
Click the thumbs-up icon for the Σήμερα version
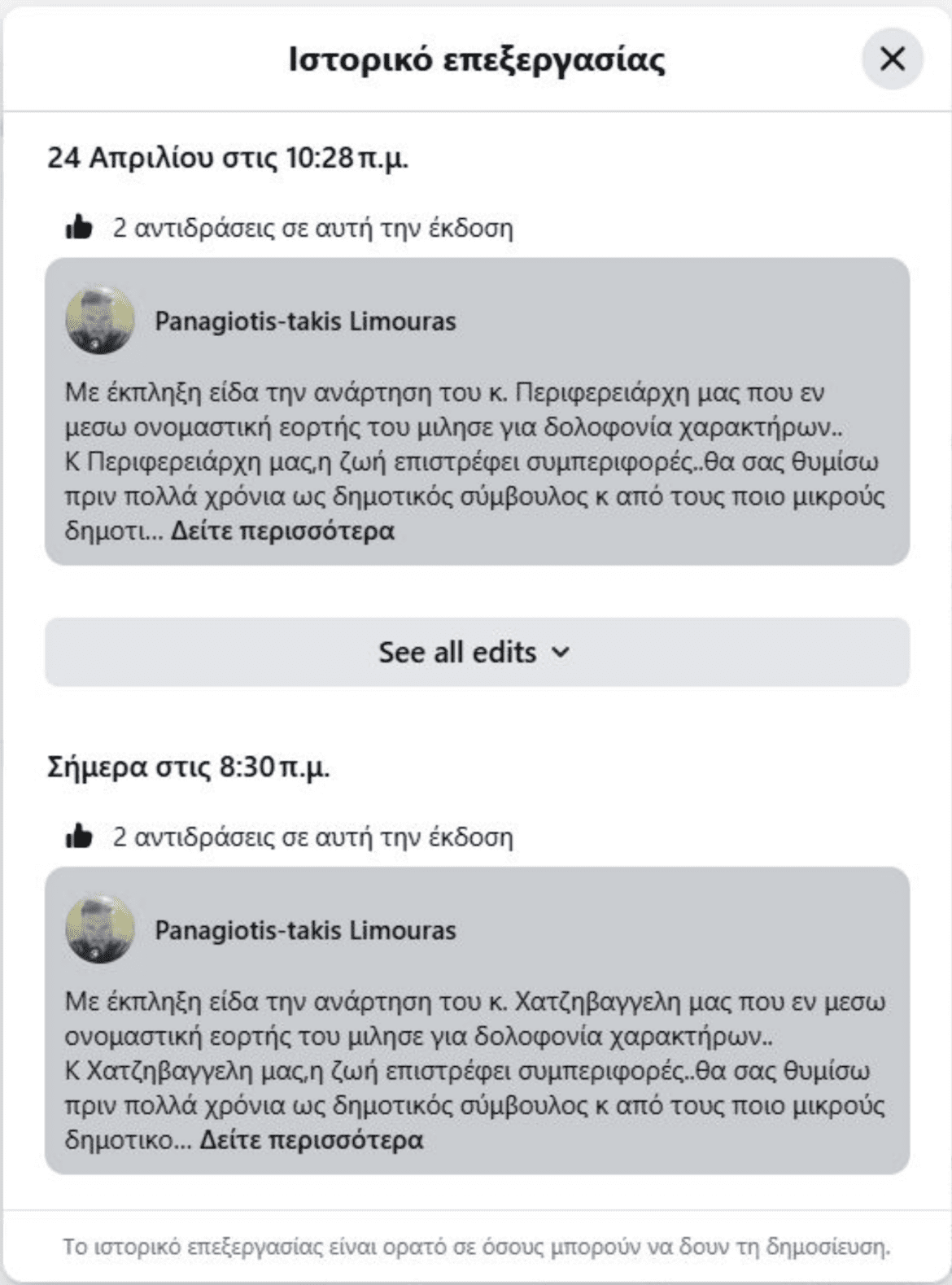[79, 837]
